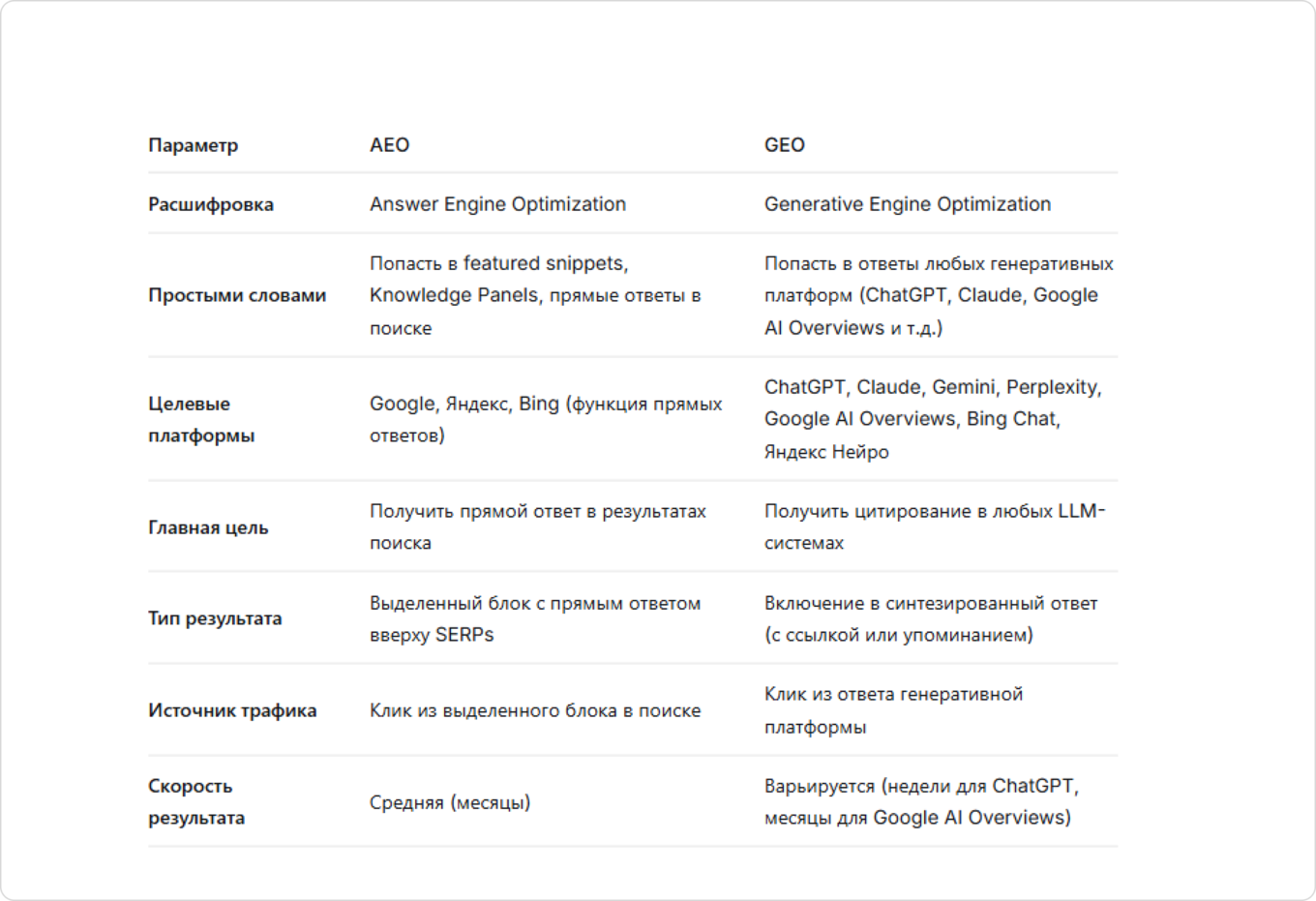
Task: Click the "Generative Engine Optimization" cell
Action: [x=907, y=204]
